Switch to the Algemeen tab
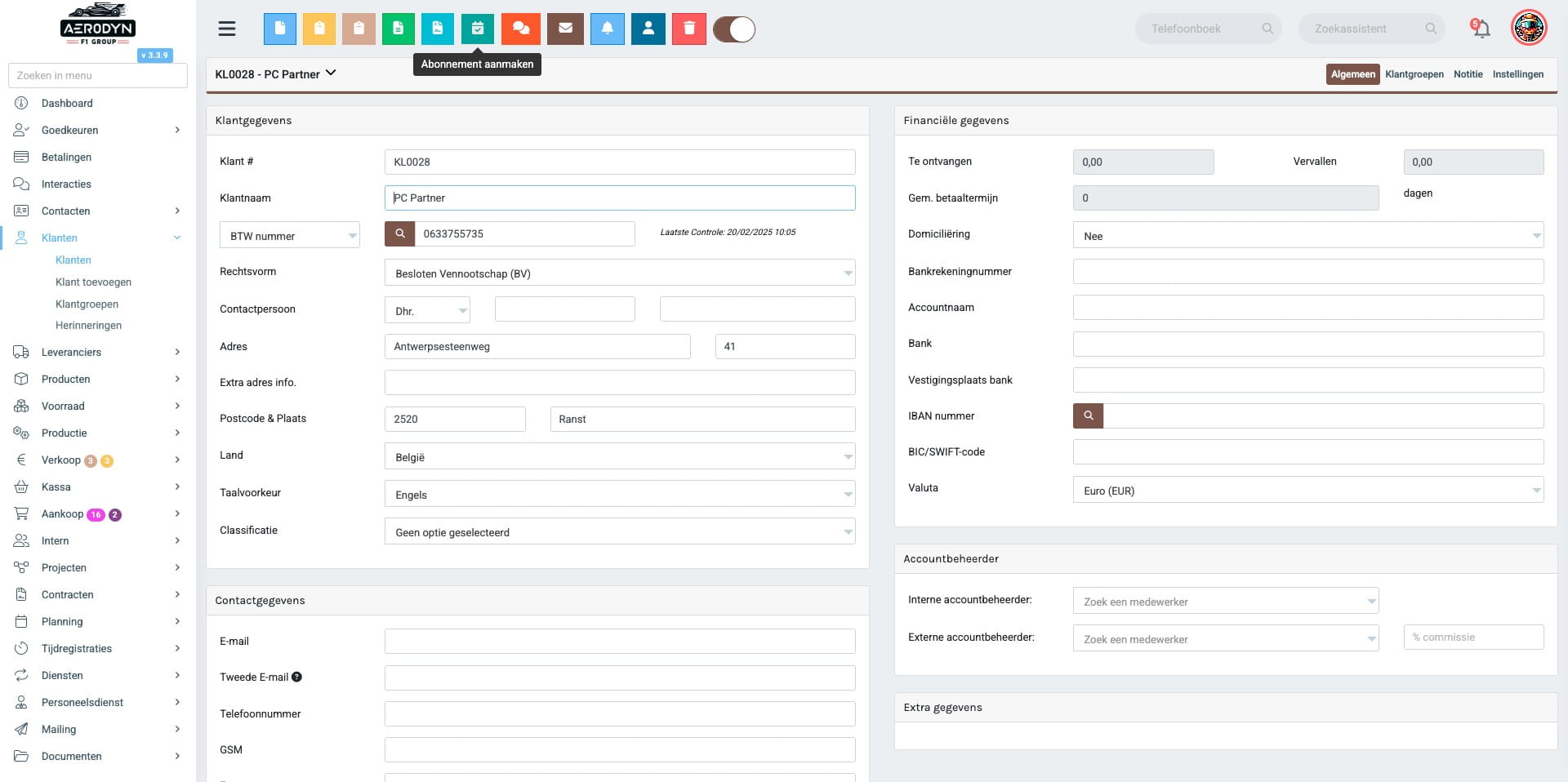 1352,74
